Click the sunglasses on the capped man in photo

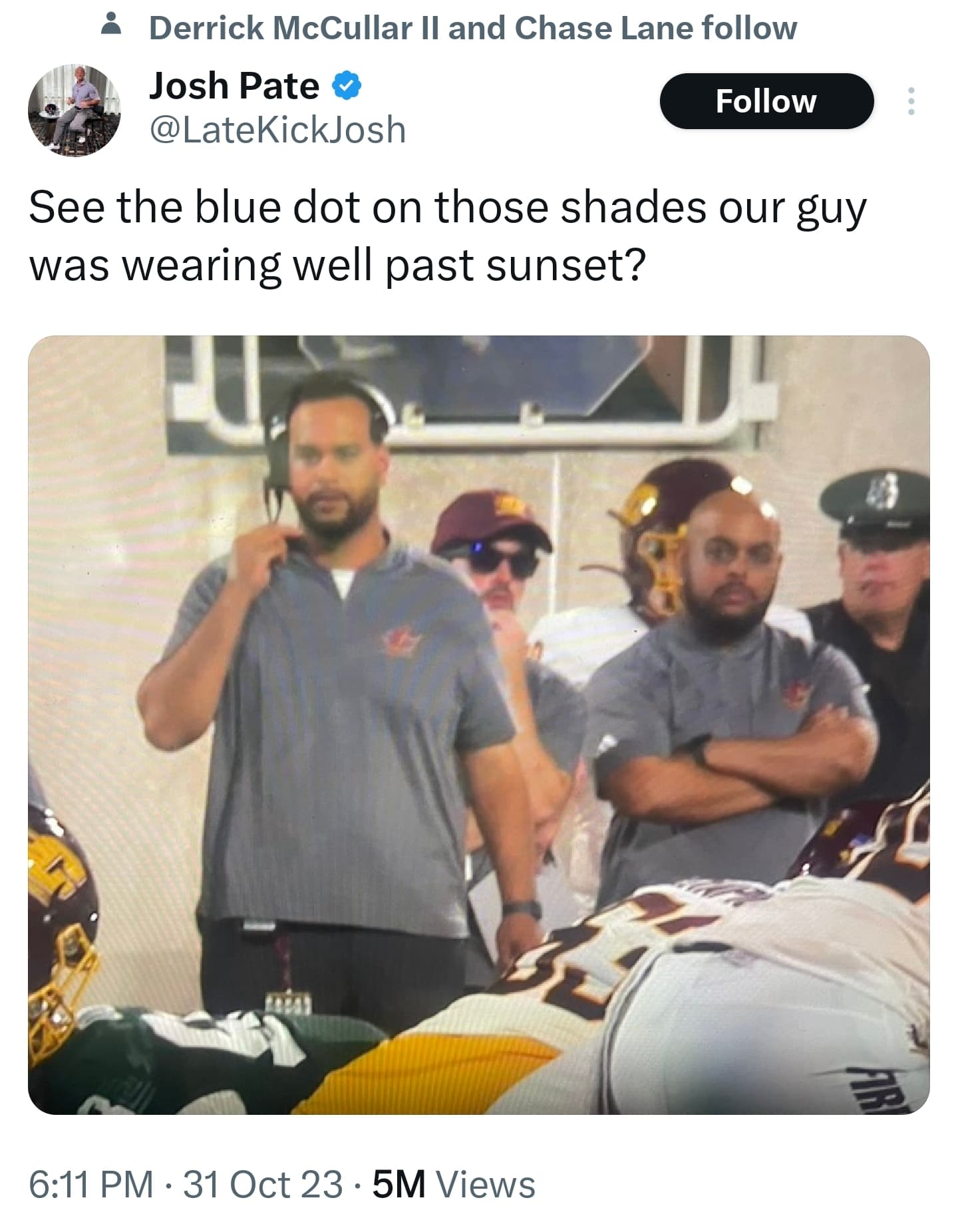click(501, 562)
